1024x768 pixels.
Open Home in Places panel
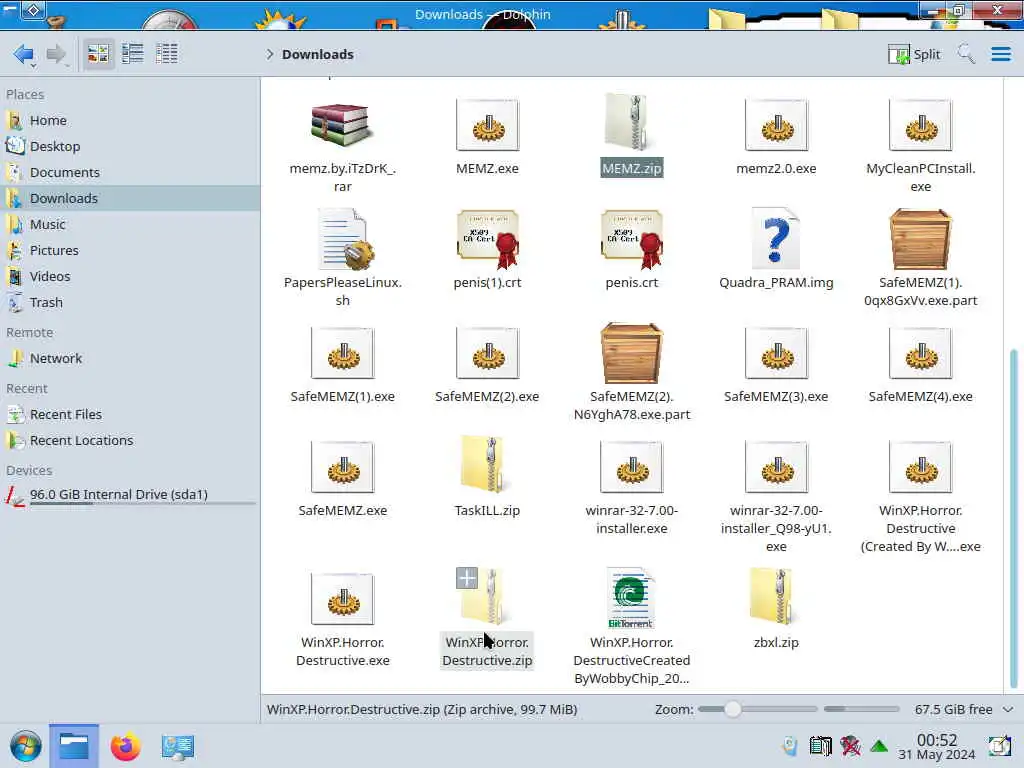tap(130, 120)
